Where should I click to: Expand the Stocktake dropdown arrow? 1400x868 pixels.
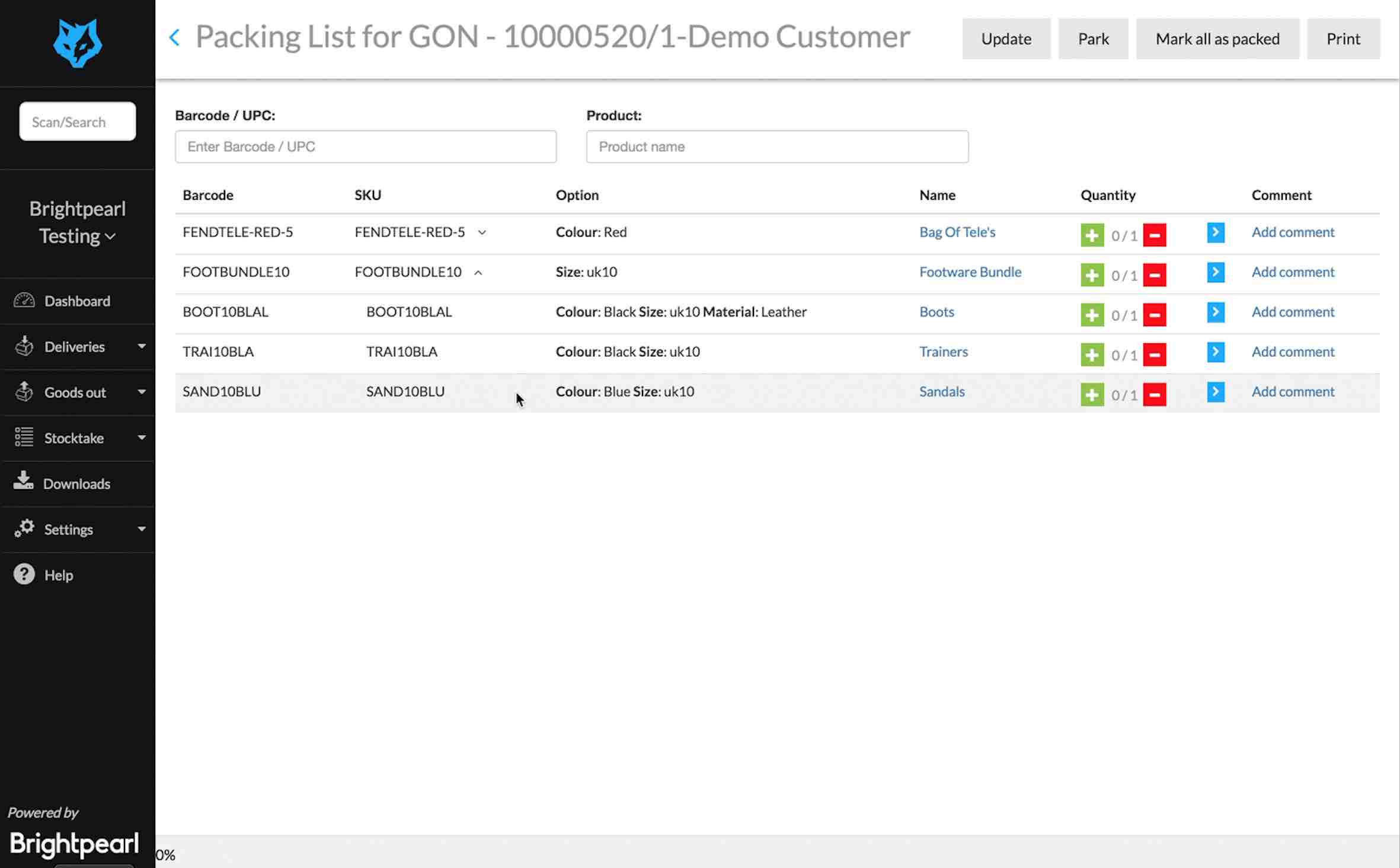[142, 438]
